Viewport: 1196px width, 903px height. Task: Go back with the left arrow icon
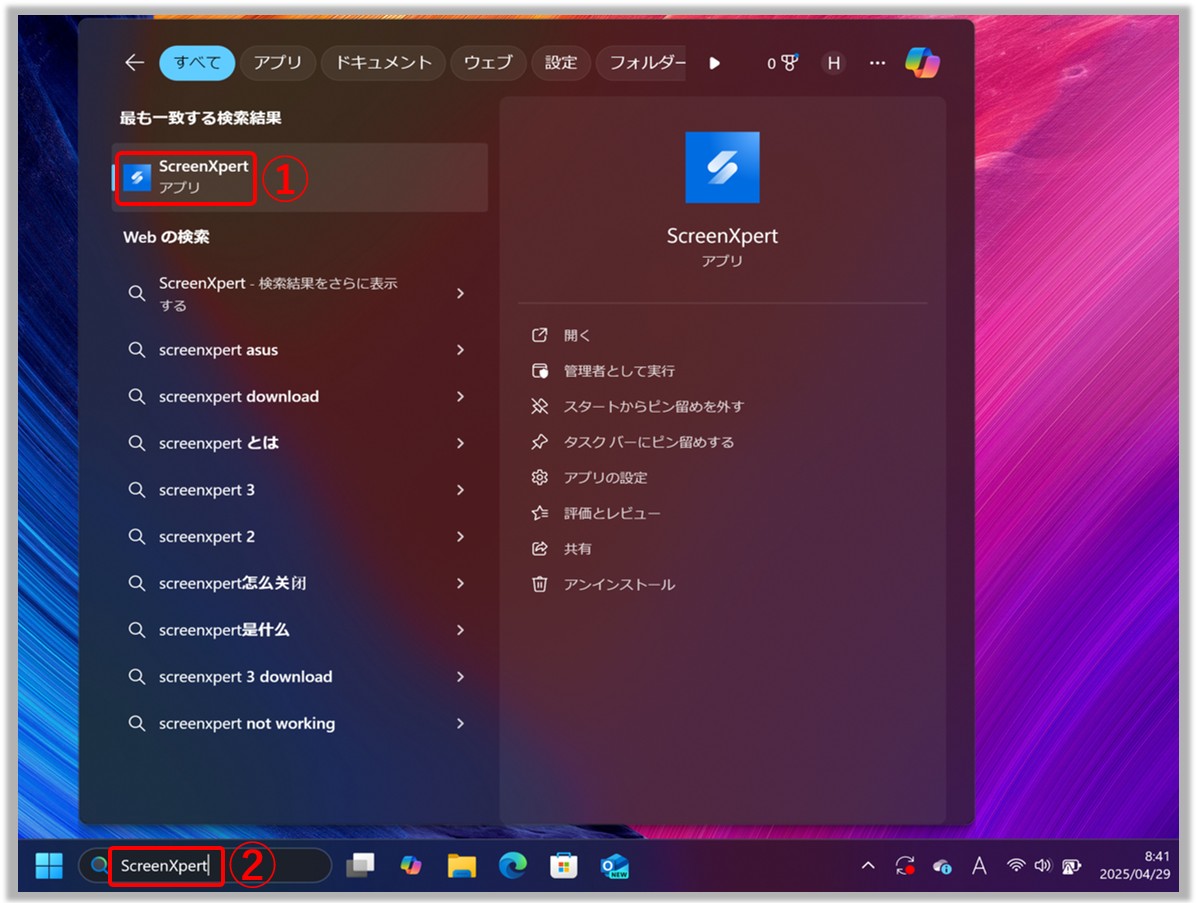pyautogui.click(x=134, y=63)
